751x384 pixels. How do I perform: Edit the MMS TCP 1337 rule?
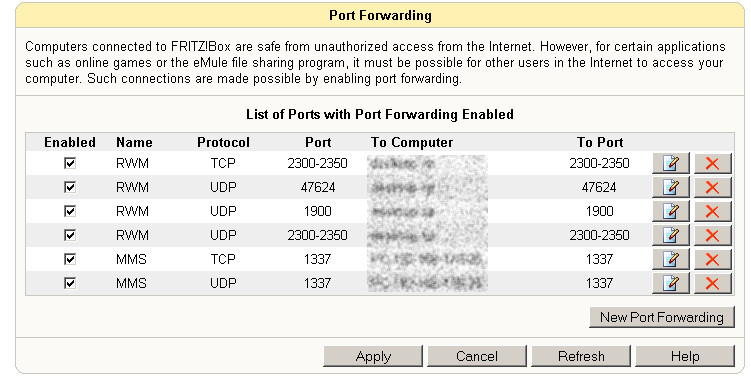[671, 259]
